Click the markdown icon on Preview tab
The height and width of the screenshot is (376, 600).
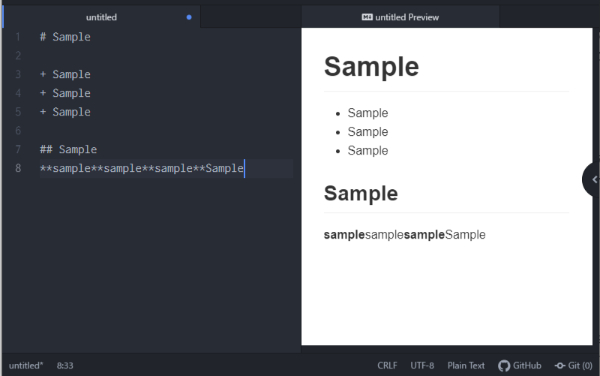(x=367, y=17)
